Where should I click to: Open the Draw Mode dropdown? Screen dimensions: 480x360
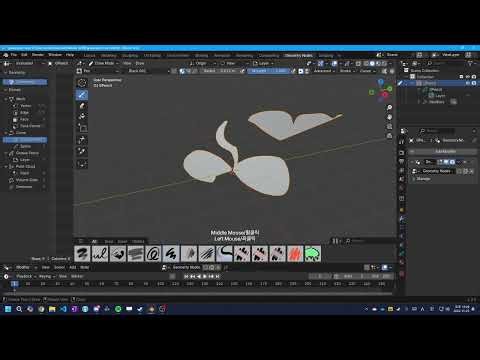[x=104, y=63]
